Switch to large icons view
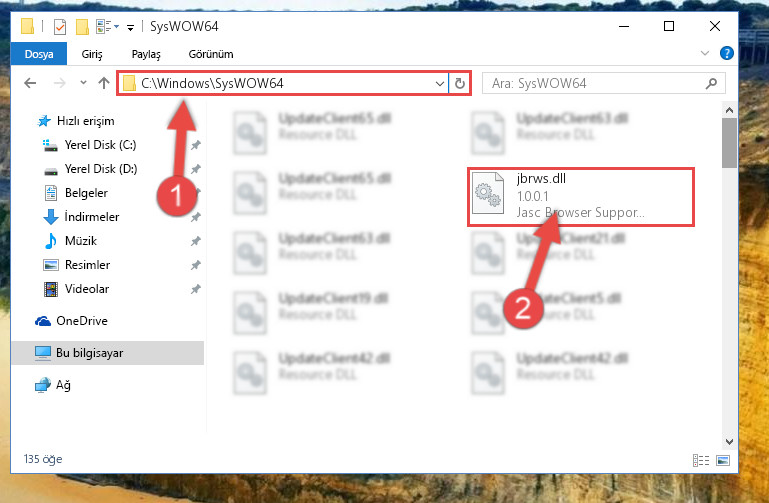This screenshot has height=503, width=769. (722, 460)
